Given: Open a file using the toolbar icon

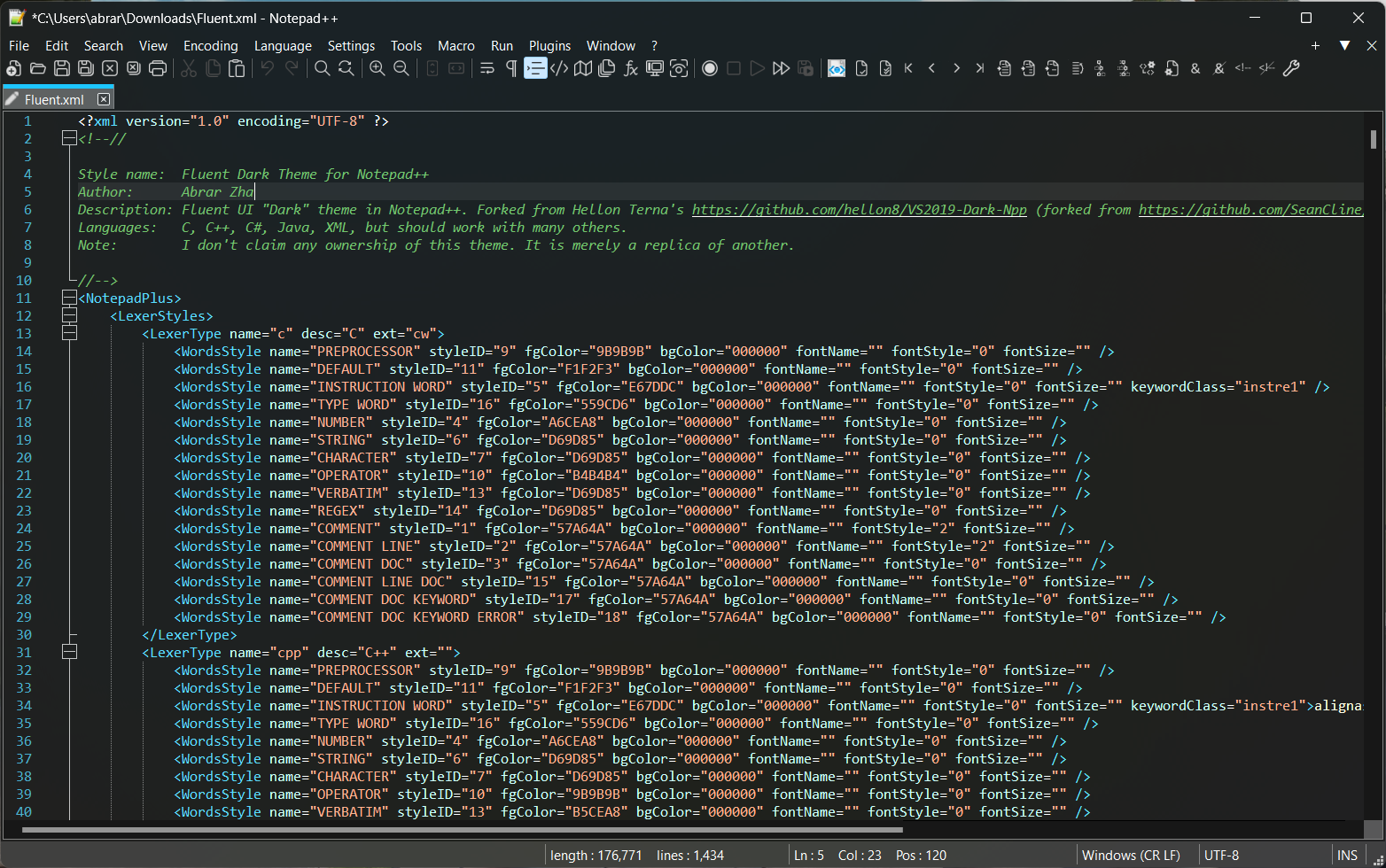Looking at the screenshot, I should pyautogui.click(x=37, y=68).
